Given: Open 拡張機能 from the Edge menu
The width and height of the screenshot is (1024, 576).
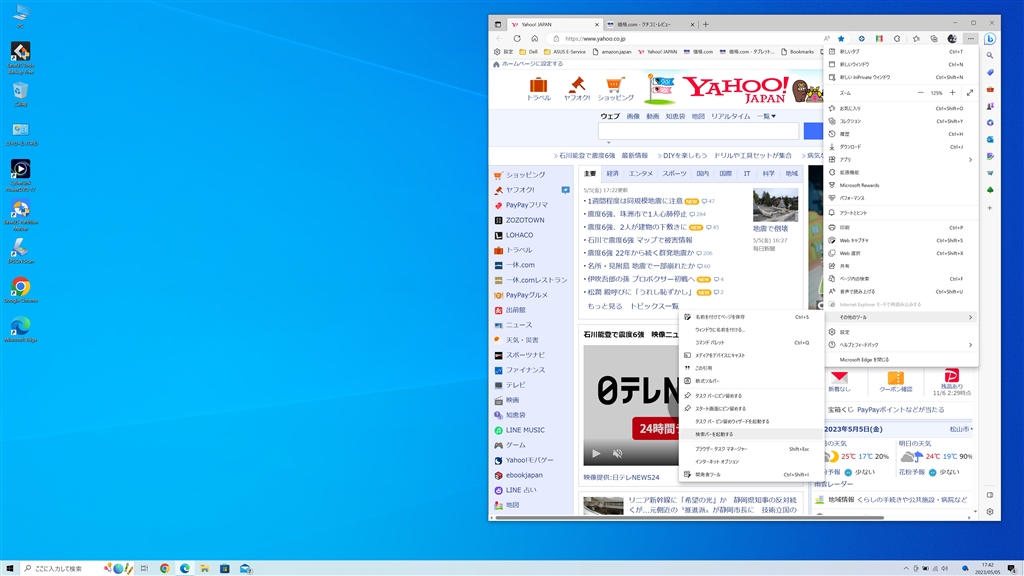Looking at the screenshot, I should pos(901,172).
